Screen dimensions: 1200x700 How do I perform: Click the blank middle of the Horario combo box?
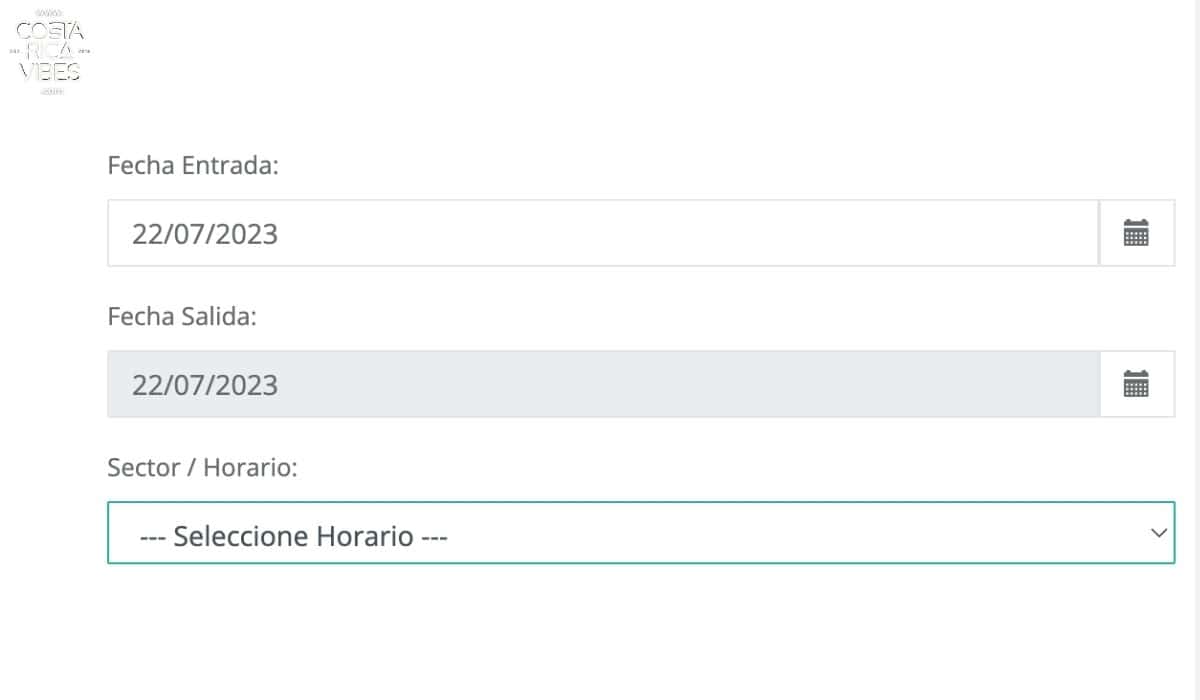800,533
